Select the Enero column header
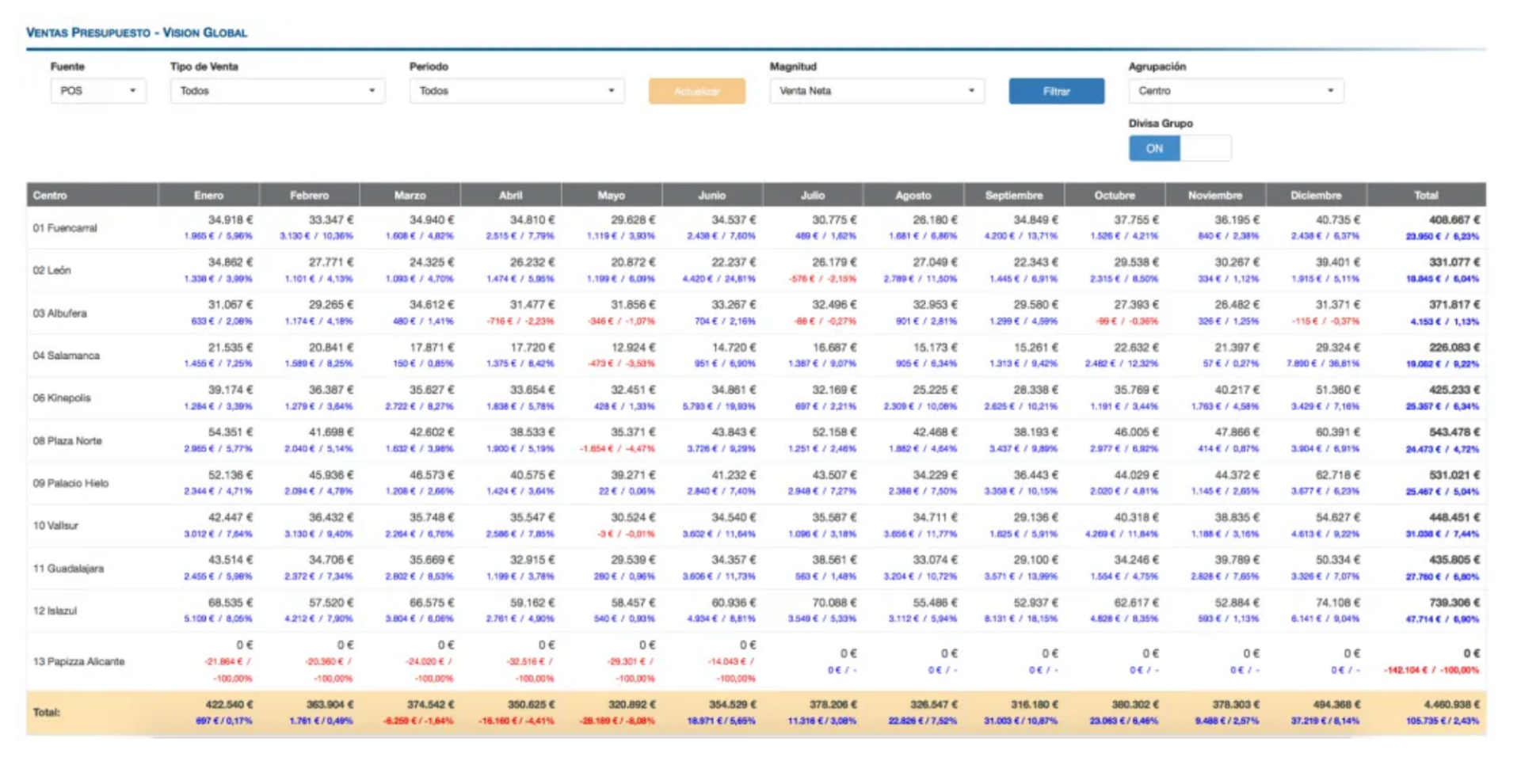Image resolution: width=1521 pixels, height=784 pixels. [209, 195]
